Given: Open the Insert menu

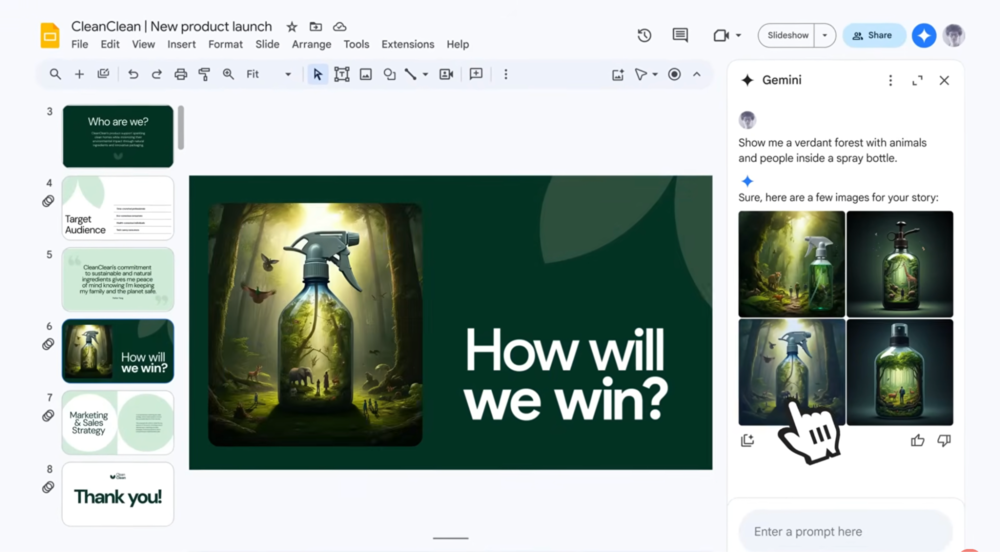Looking at the screenshot, I should [x=181, y=44].
